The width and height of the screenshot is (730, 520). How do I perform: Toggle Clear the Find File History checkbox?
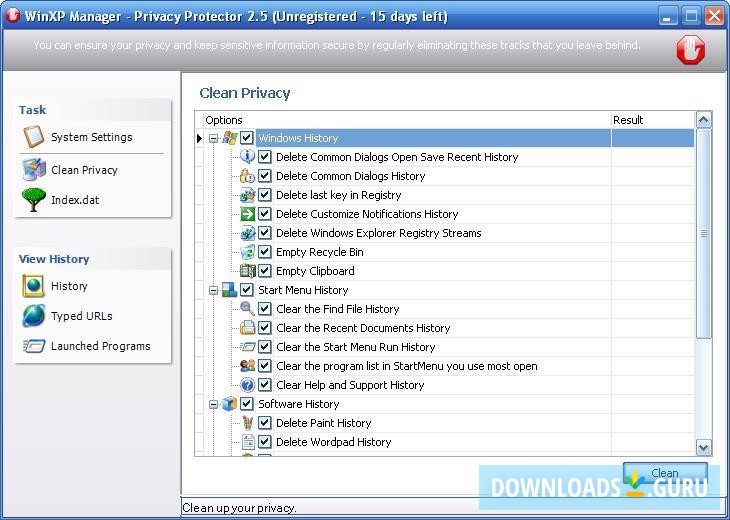coord(264,309)
